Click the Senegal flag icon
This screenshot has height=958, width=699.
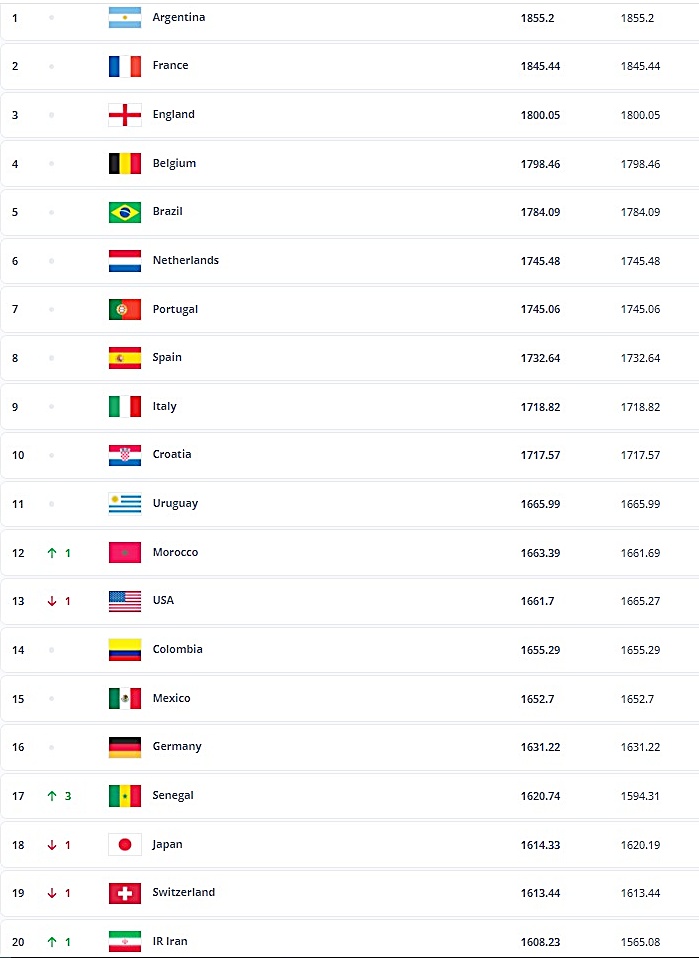pos(125,796)
